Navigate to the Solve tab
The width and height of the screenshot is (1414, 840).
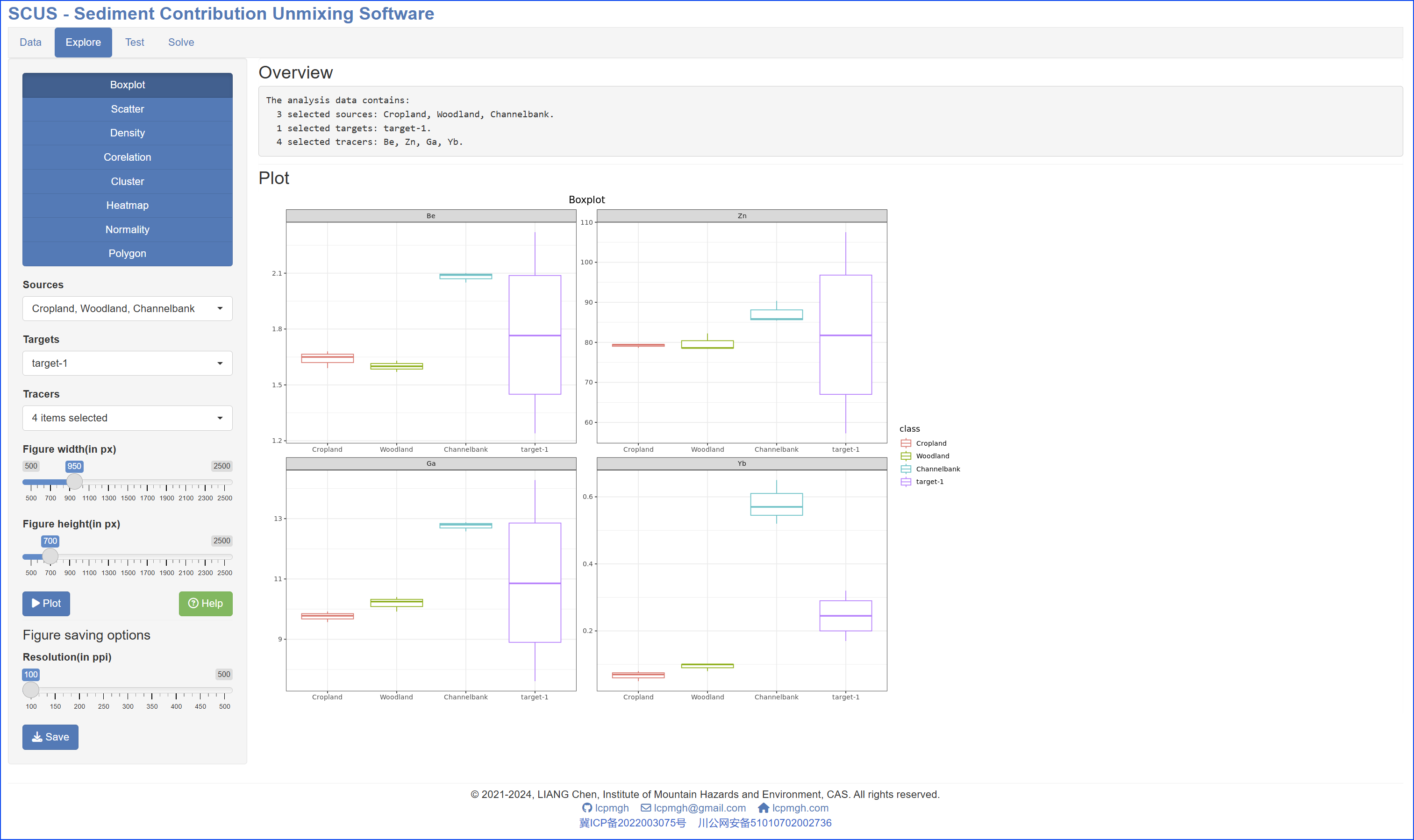point(179,42)
